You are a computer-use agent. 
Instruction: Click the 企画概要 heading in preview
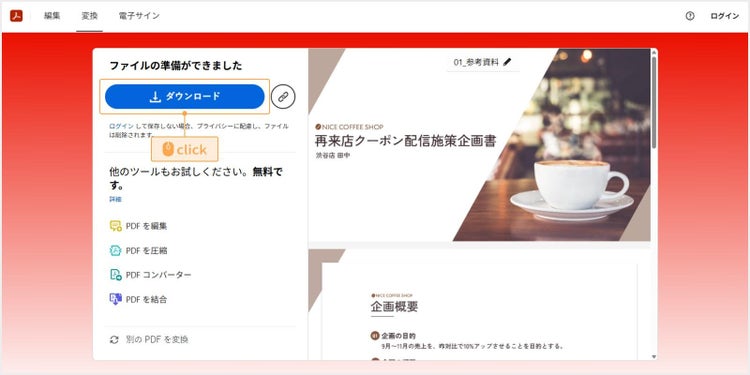click(394, 307)
